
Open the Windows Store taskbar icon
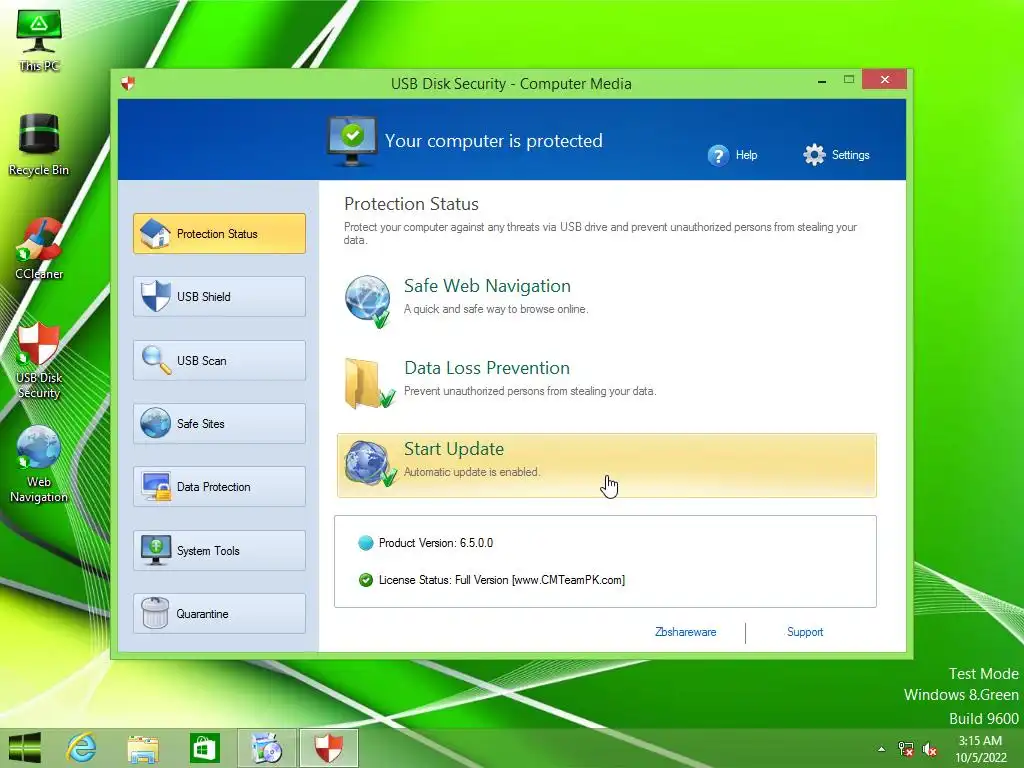[204, 748]
